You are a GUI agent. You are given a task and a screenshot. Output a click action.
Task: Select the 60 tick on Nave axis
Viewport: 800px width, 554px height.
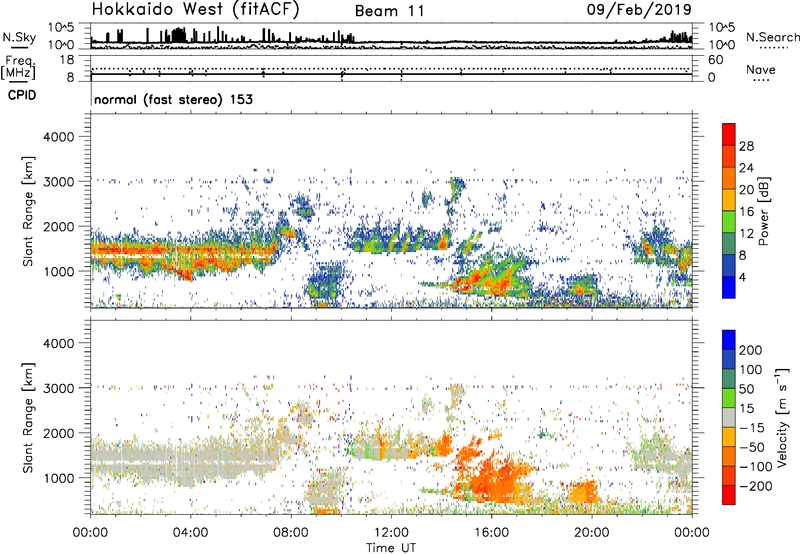(x=715, y=60)
